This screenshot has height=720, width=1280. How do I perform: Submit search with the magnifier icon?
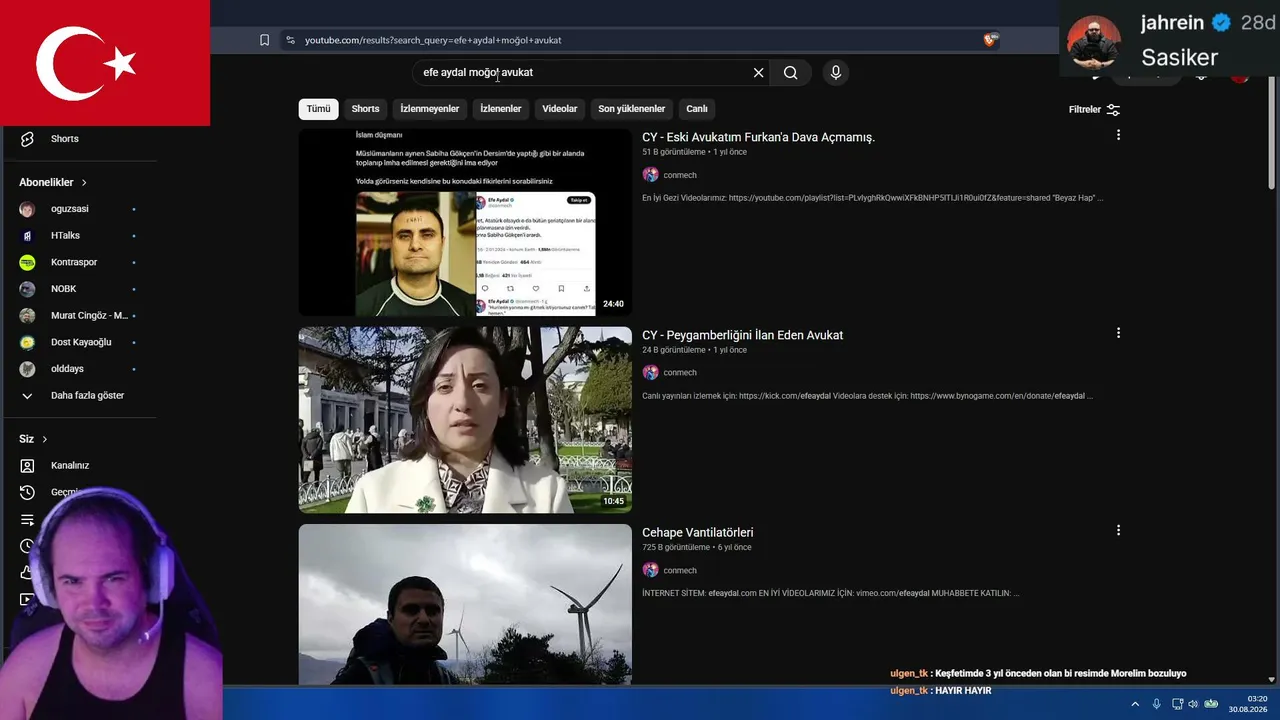[790, 72]
